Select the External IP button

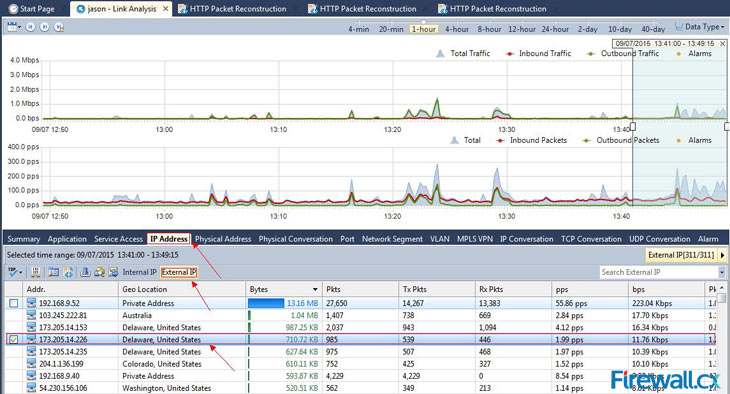click(179, 272)
